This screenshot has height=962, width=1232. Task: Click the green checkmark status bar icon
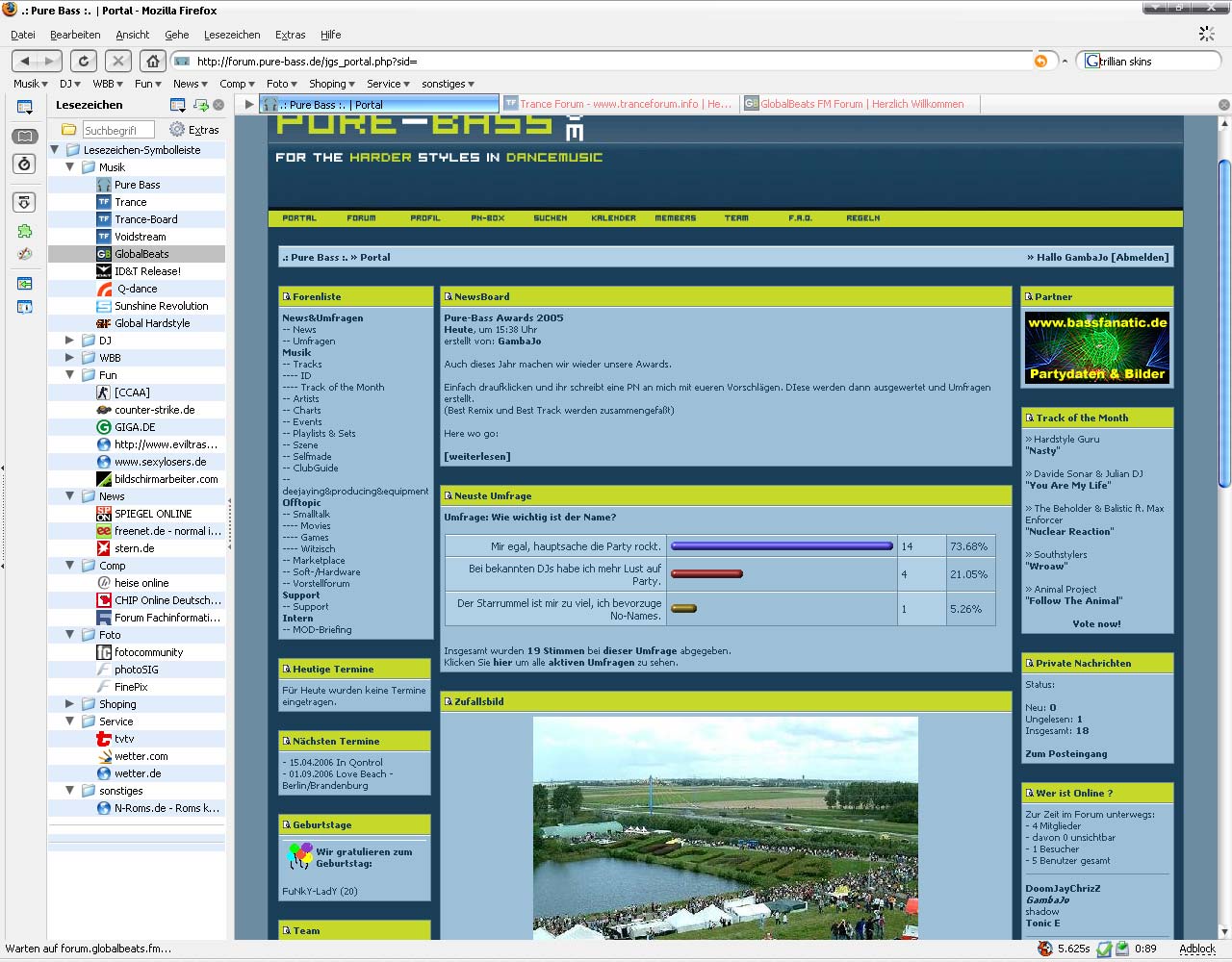tap(1104, 949)
